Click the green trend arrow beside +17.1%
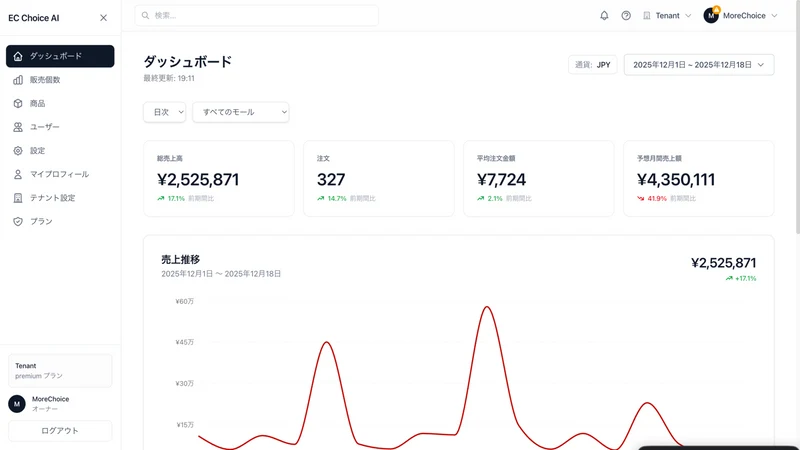 (729, 279)
